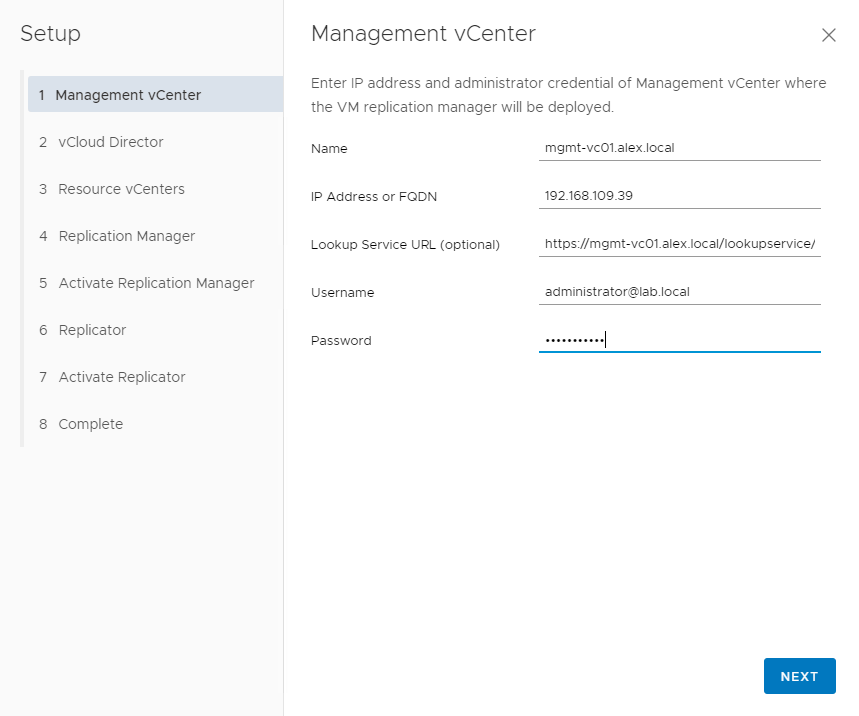Jump to Complete step

(x=90, y=424)
